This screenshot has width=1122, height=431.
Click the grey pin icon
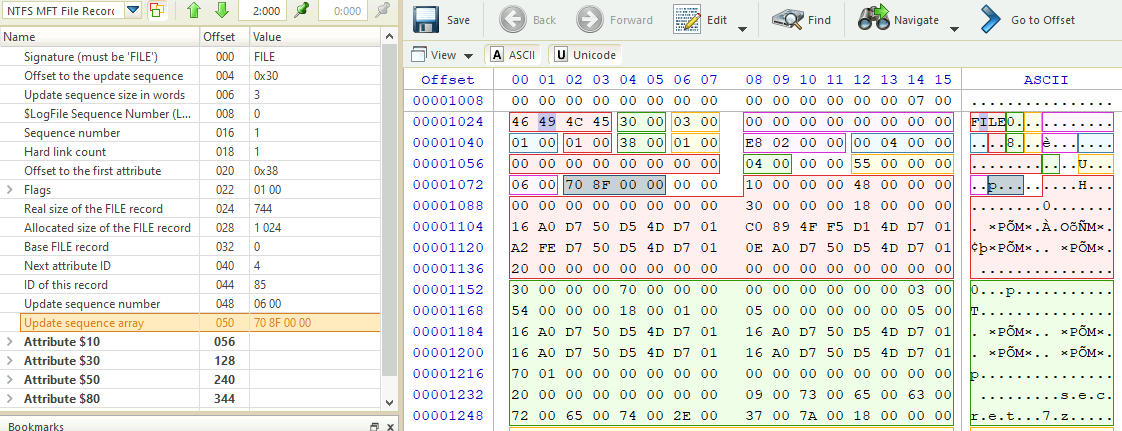coord(384,10)
